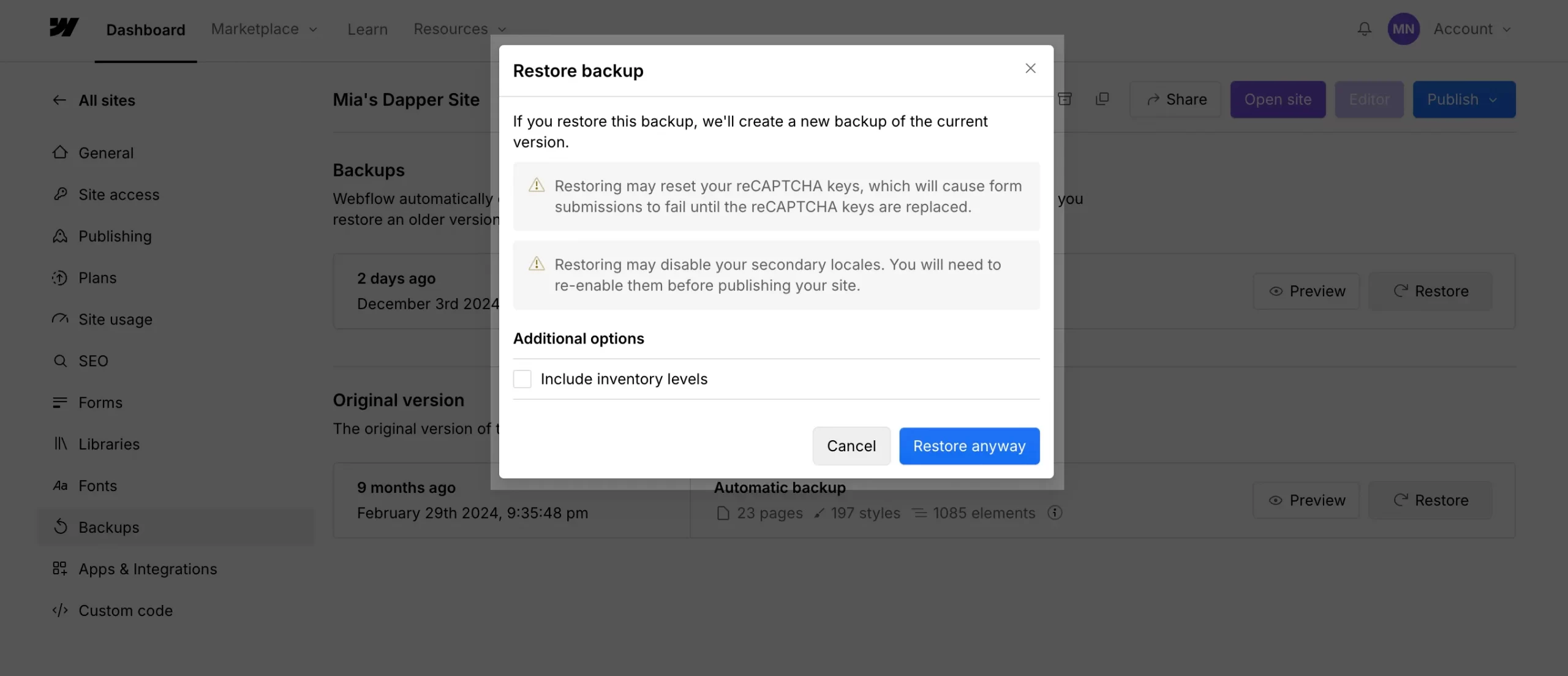This screenshot has width=1568, height=676.
Task: Click the Cancel button
Action: [851, 445]
